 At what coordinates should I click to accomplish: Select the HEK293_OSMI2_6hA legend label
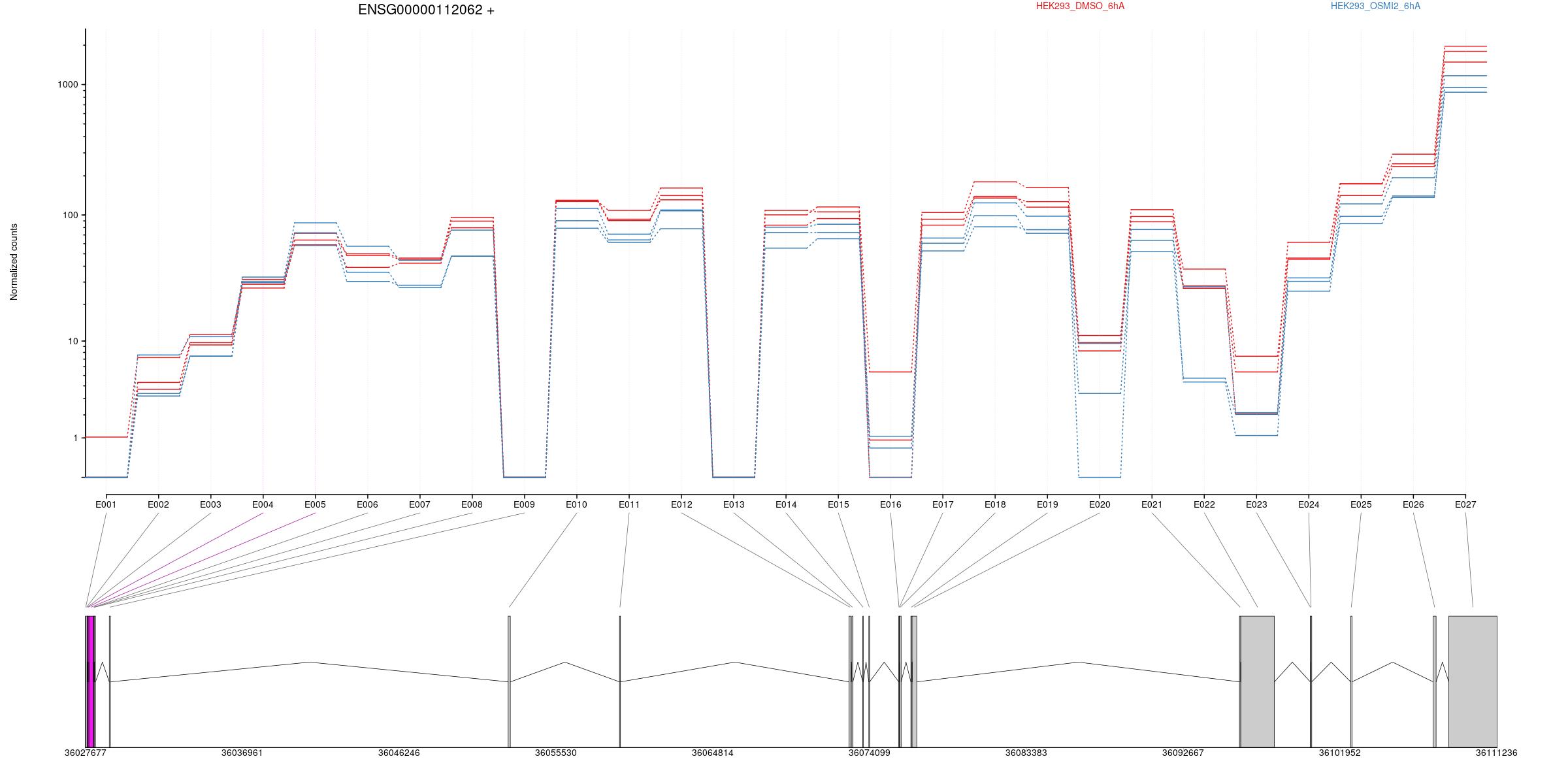click(x=1375, y=7)
